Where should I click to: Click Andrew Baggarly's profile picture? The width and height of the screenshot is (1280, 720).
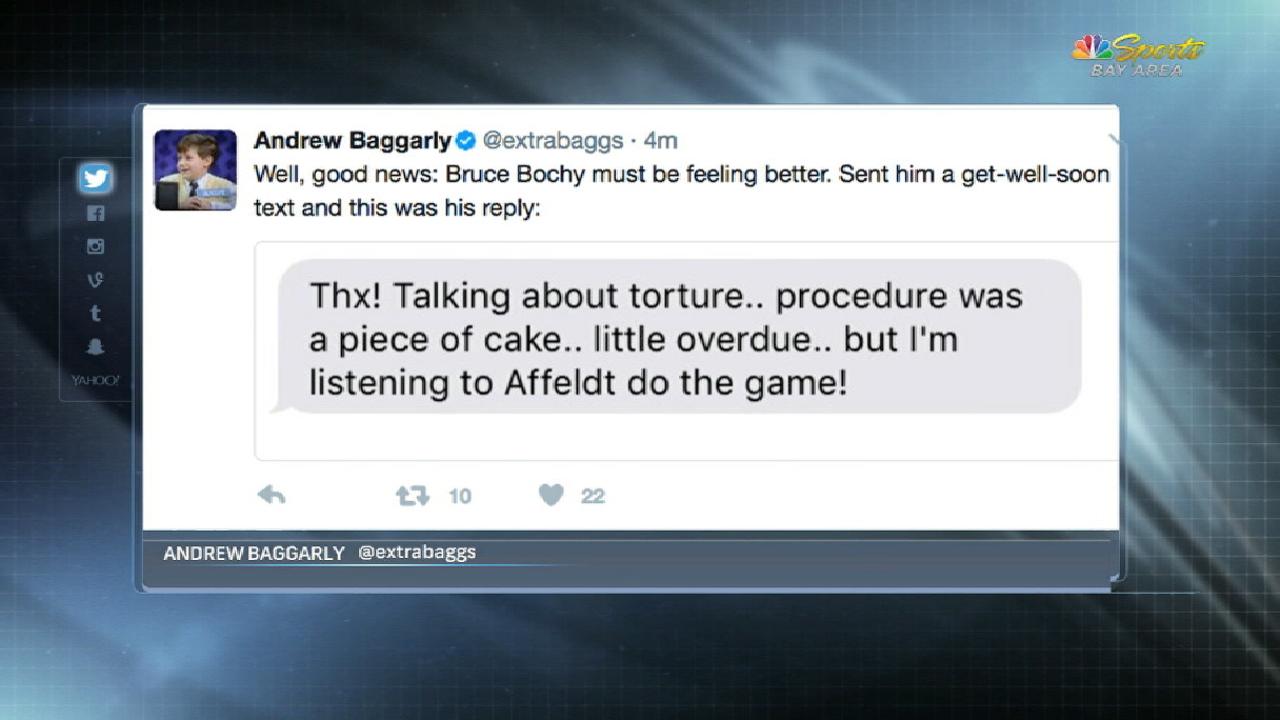[195, 170]
